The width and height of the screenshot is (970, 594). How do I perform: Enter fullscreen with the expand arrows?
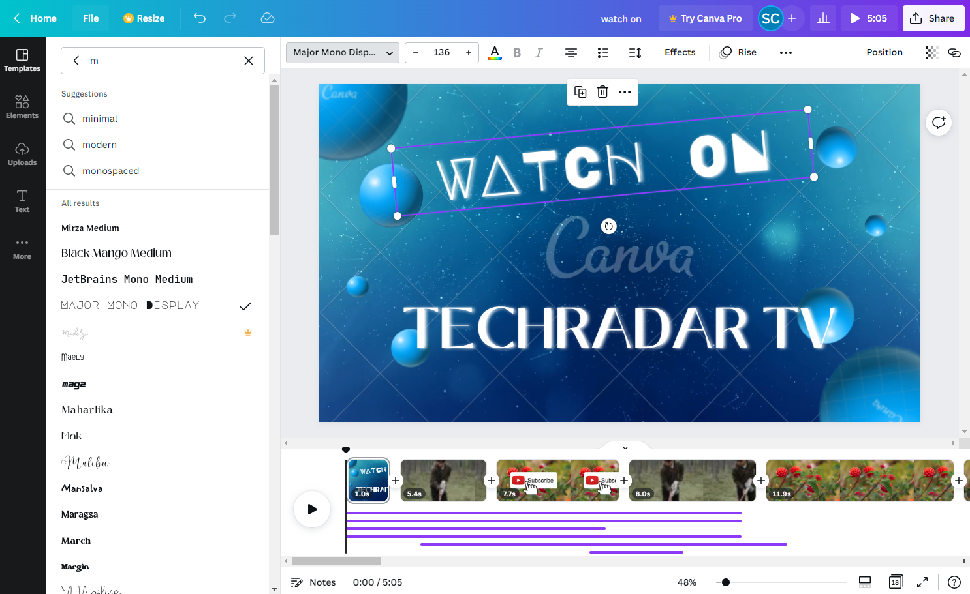[922, 582]
